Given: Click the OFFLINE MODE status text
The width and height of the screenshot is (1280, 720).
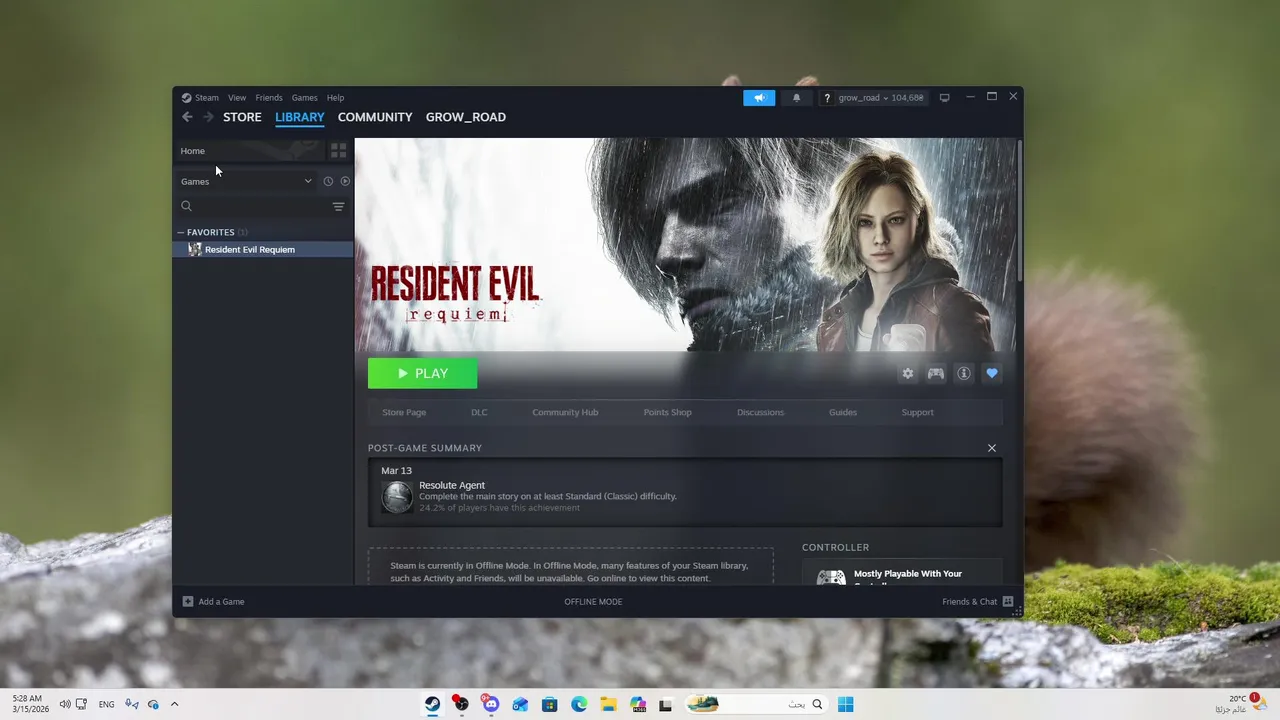Looking at the screenshot, I should click(x=593, y=601).
